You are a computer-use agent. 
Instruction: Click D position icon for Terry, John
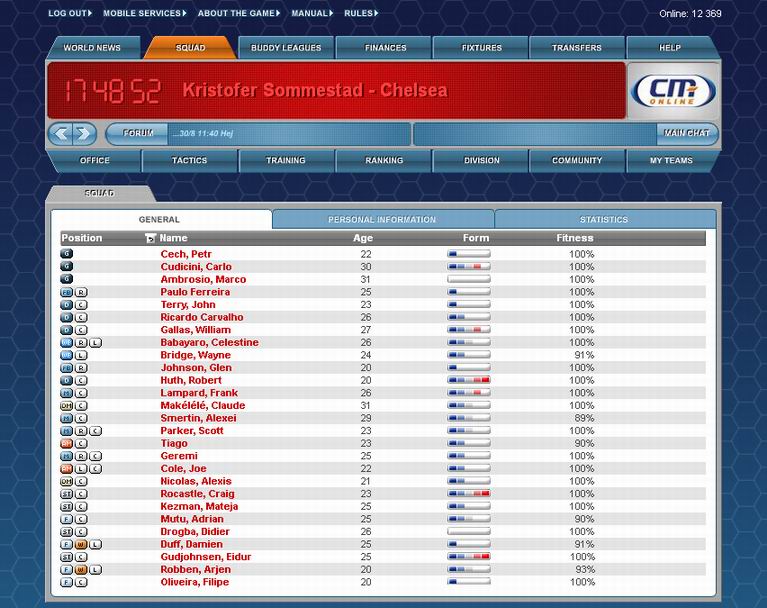(x=67, y=305)
